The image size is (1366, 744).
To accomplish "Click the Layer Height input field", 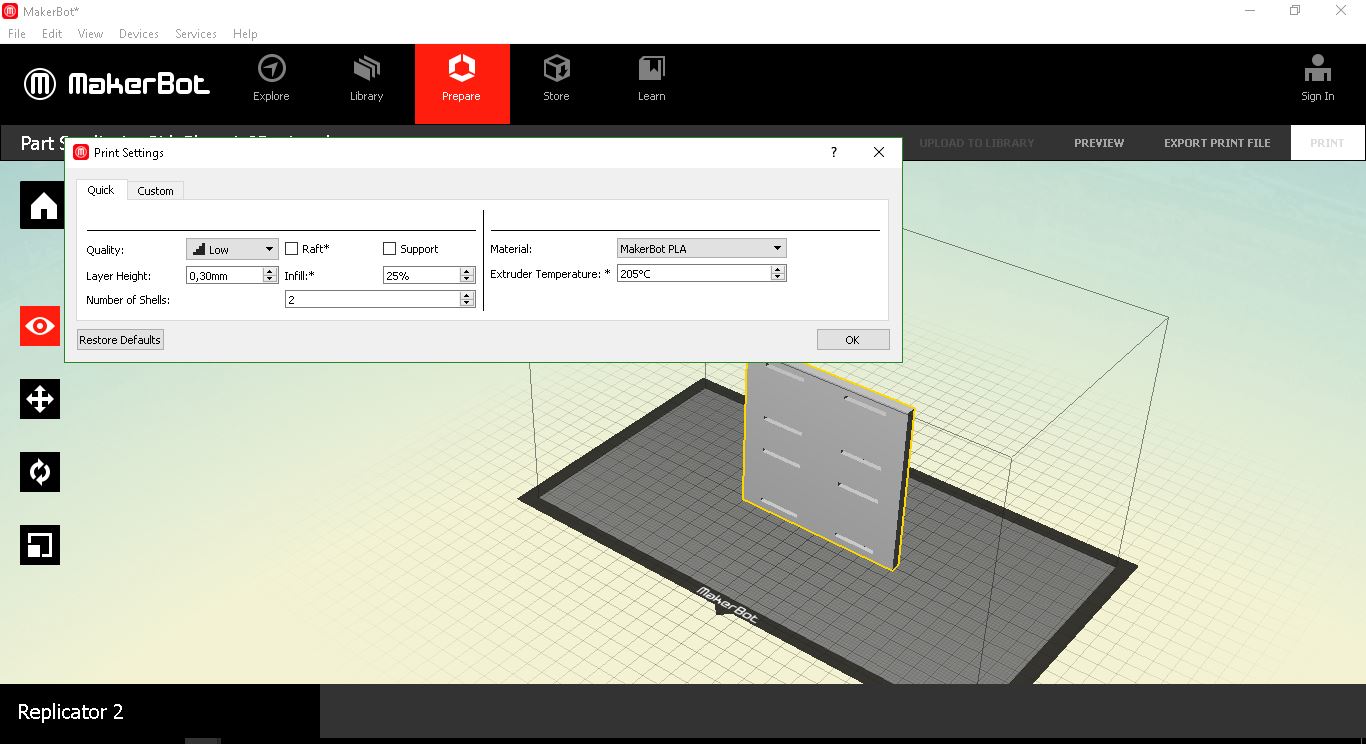I will pos(225,275).
